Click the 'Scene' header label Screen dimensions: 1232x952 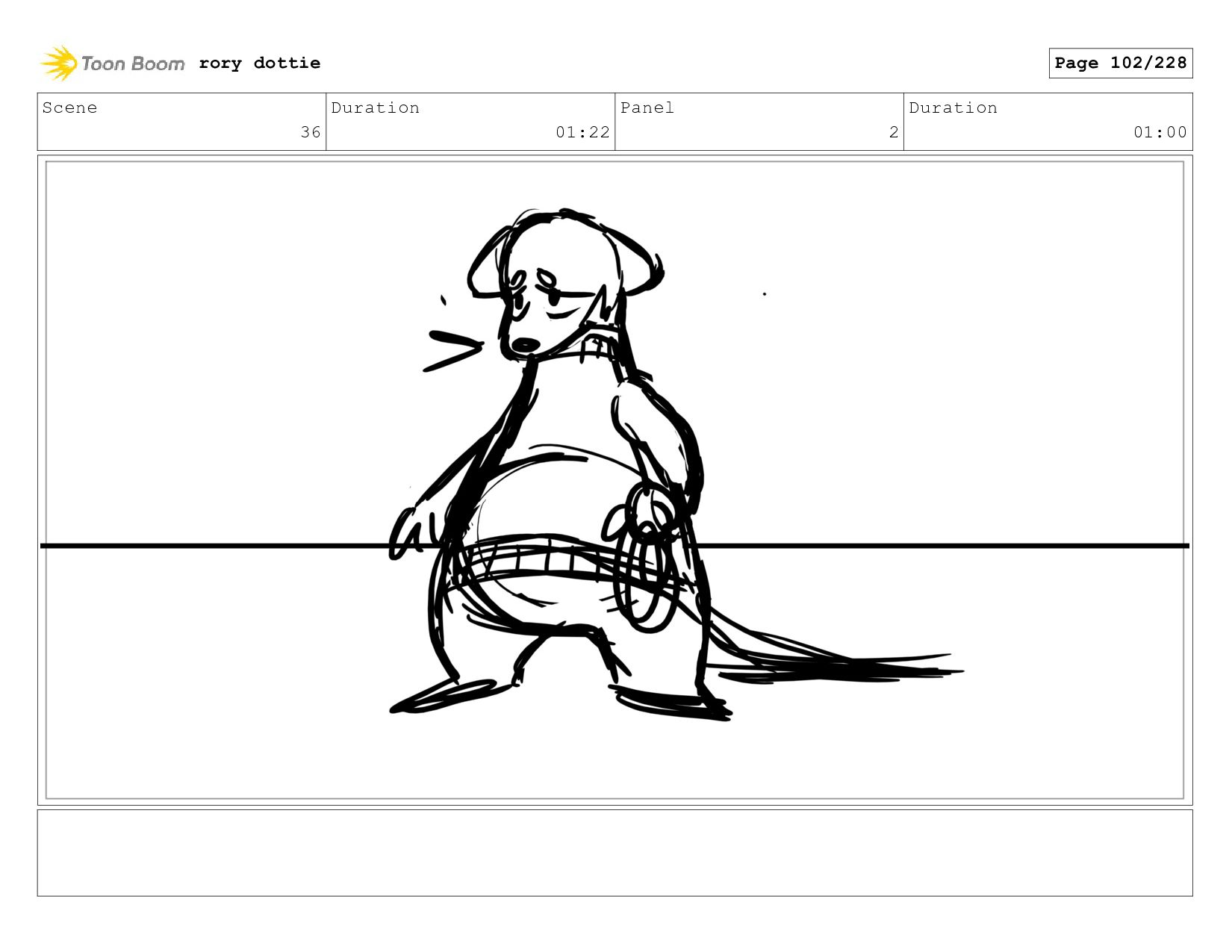(69, 108)
